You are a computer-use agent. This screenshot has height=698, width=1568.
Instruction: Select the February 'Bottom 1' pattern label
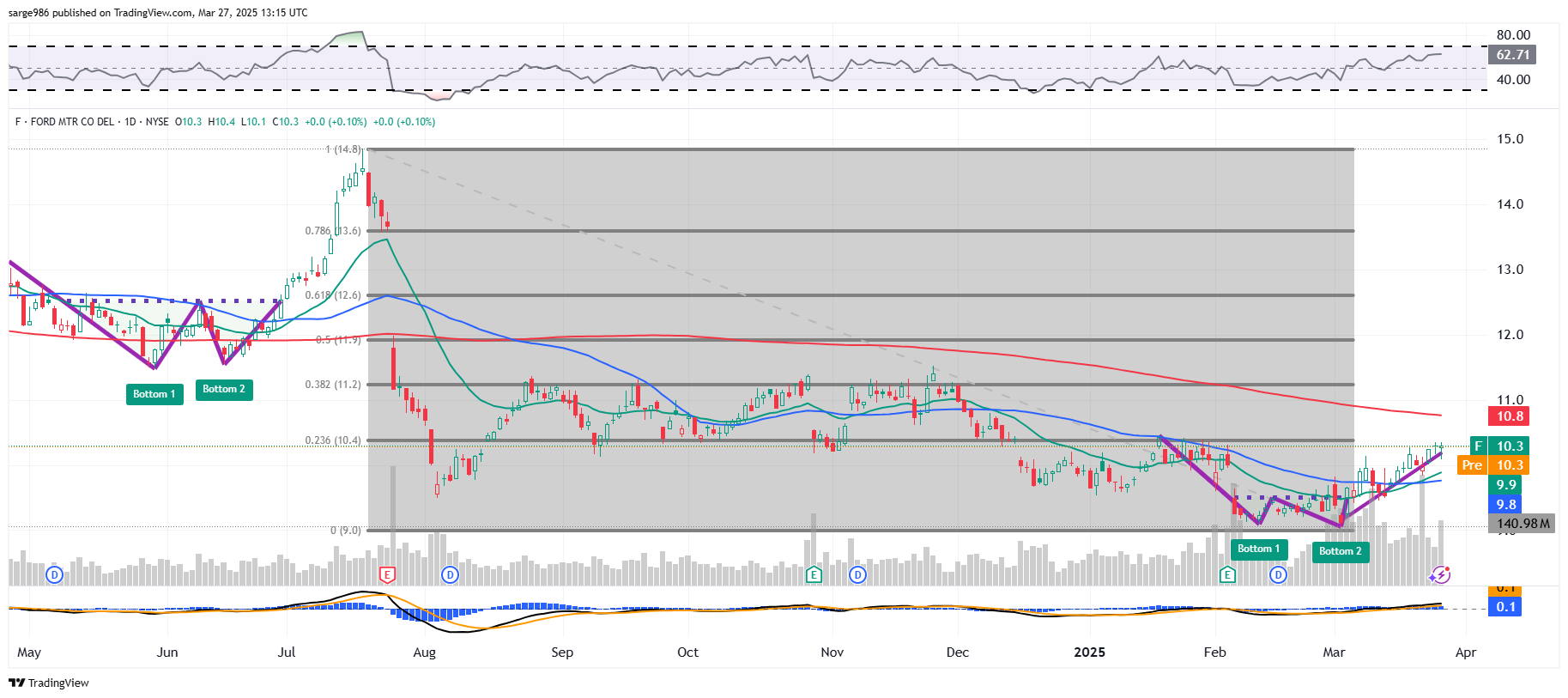point(1258,549)
